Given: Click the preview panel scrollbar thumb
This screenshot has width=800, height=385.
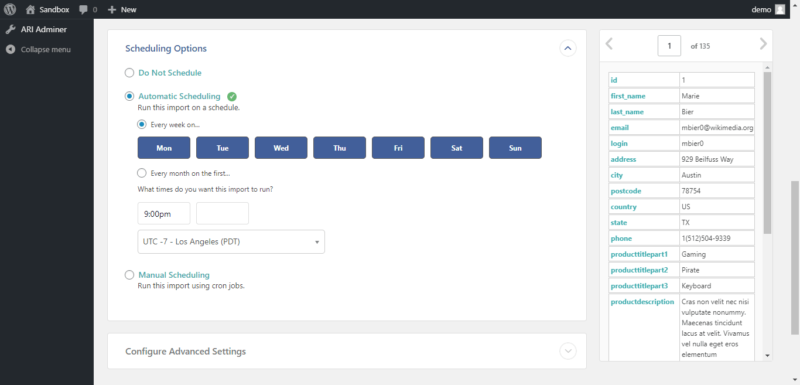Looking at the screenshot, I should (767, 152).
